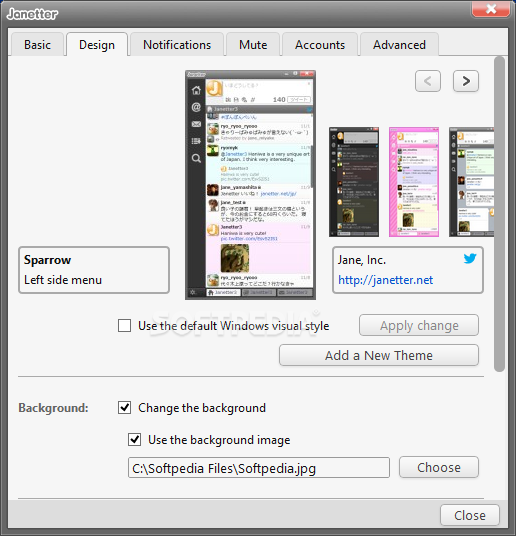516x536 pixels.
Task: Click the 'Jane, Inc.' author text
Action: point(362,260)
